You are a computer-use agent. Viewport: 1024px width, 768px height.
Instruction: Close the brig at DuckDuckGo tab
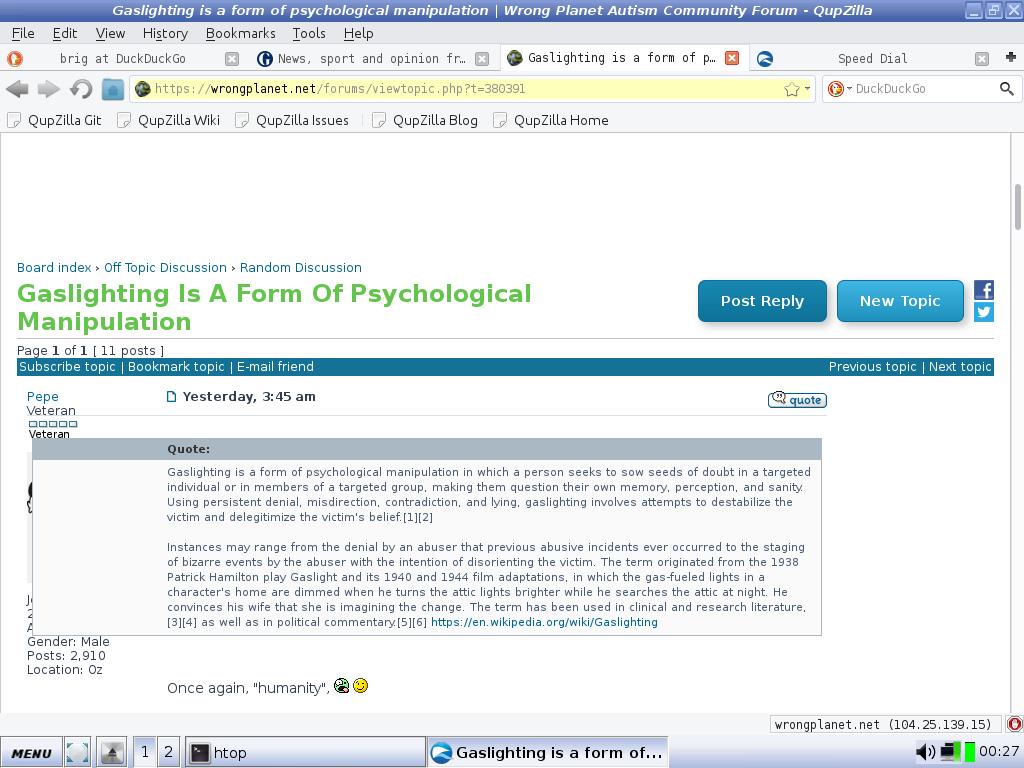tap(232, 59)
